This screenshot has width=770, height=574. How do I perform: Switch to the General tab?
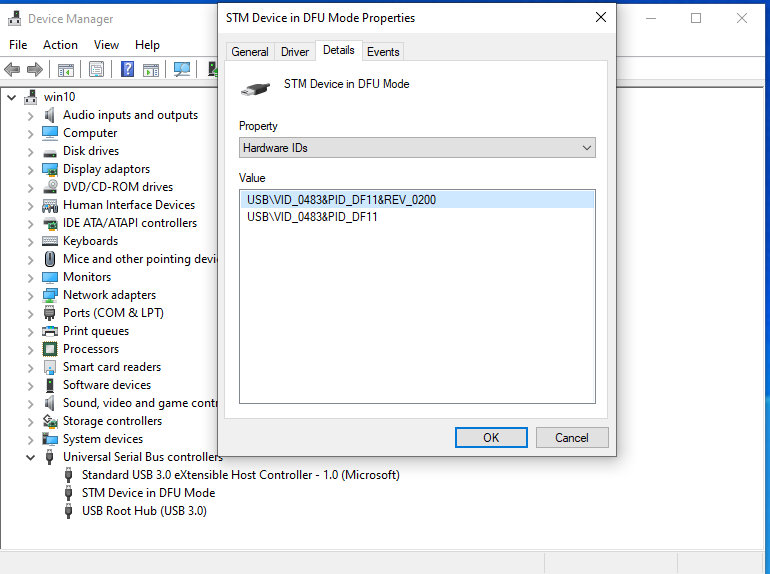point(250,52)
